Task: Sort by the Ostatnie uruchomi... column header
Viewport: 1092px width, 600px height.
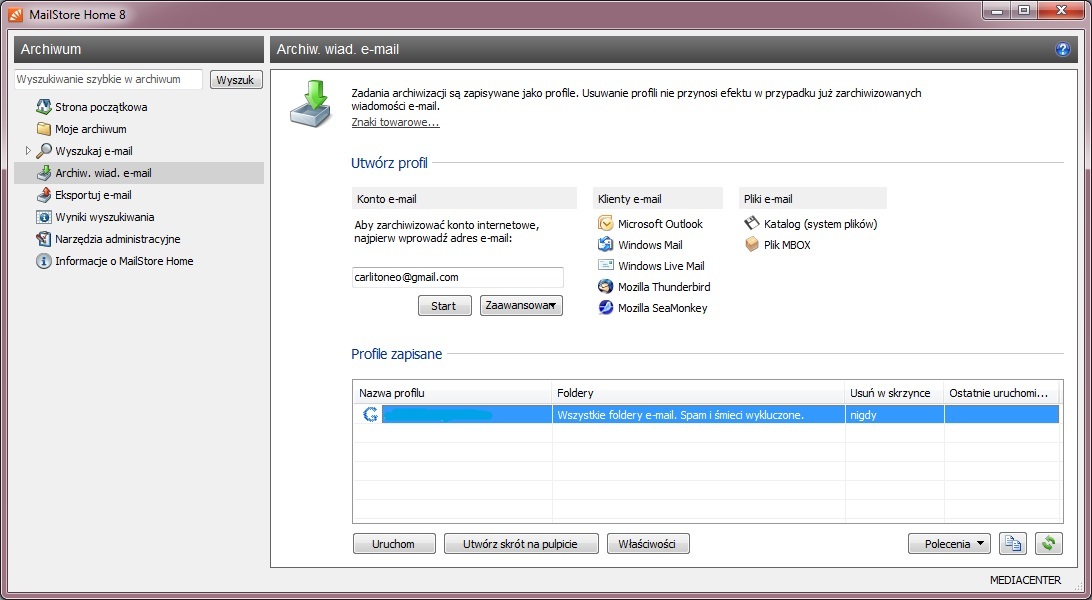Action: 1001,393
